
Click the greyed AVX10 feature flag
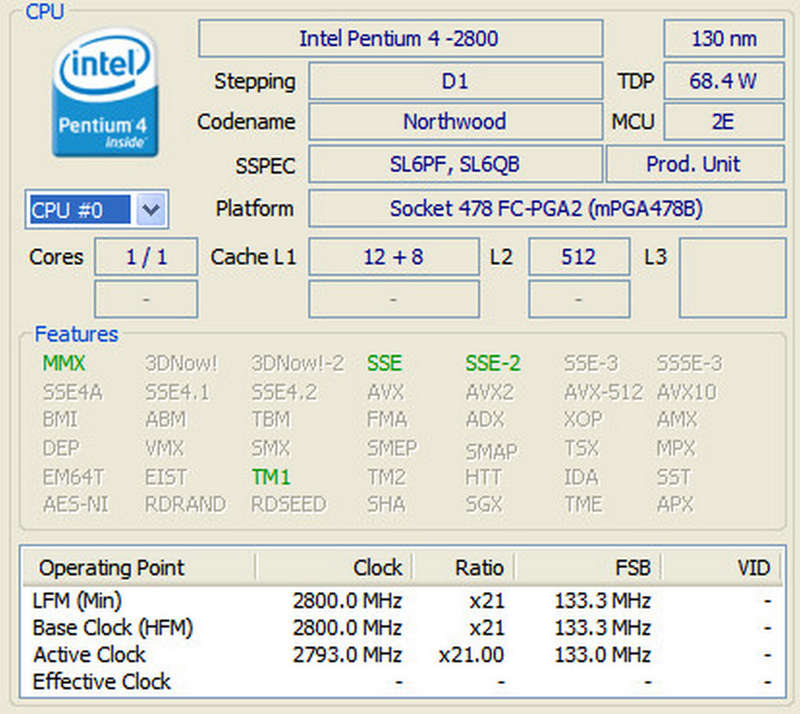coord(687,392)
